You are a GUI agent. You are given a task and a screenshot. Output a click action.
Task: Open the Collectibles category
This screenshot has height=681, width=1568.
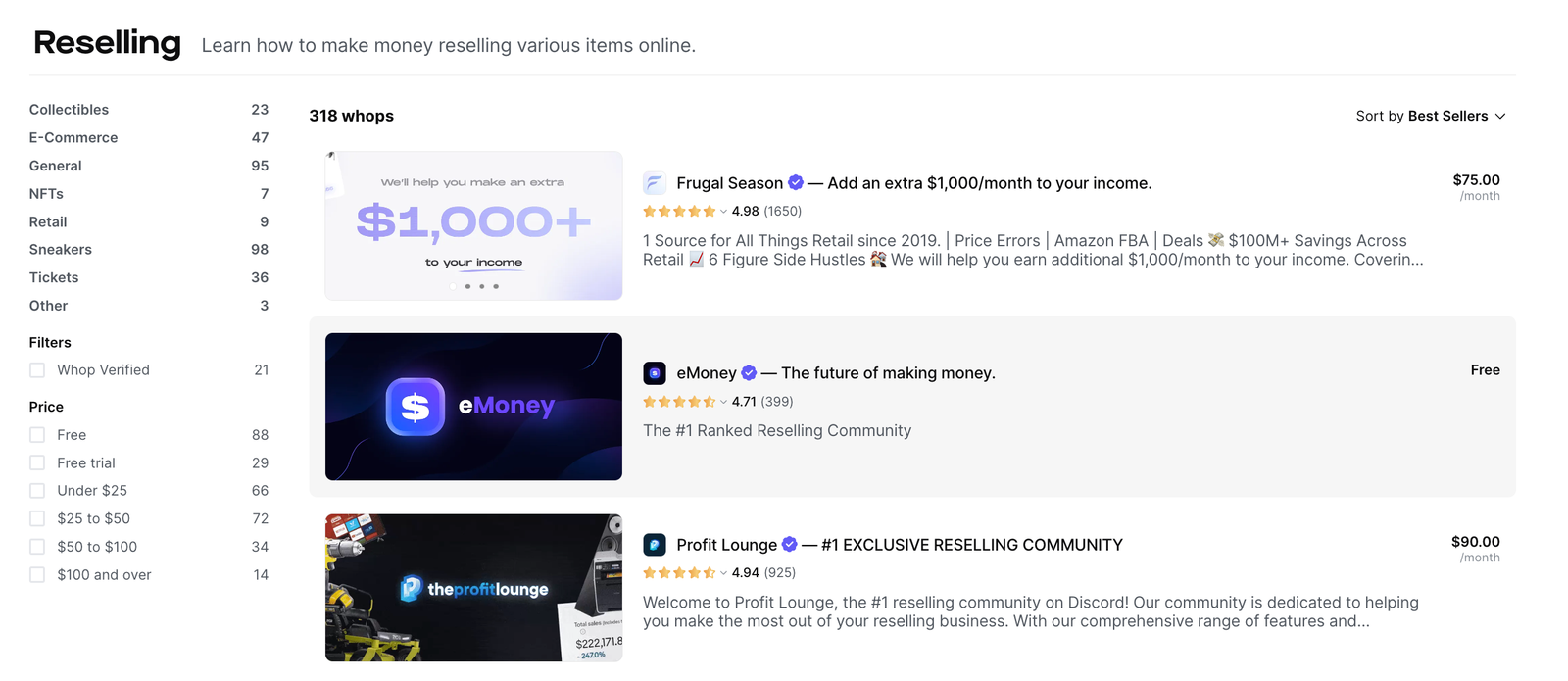tap(69, 110)
